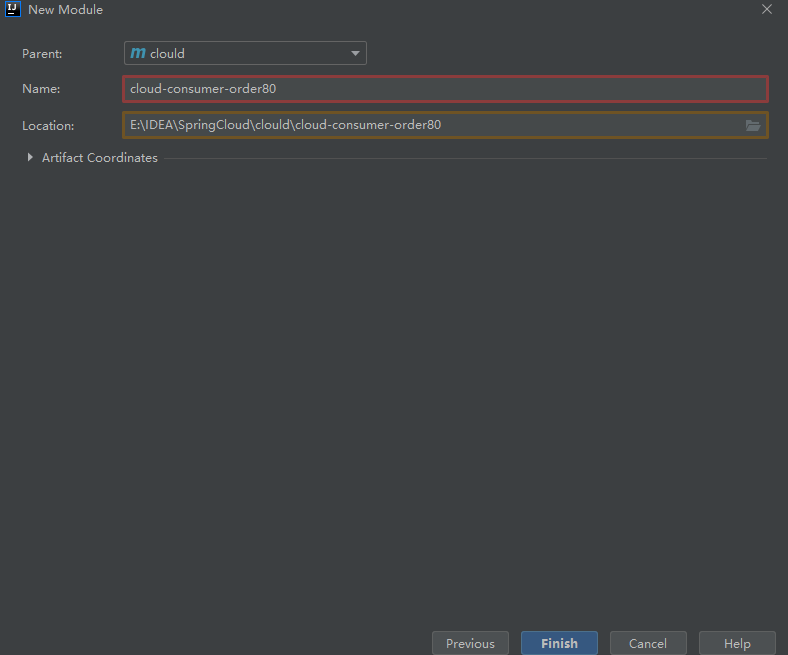This screenshot has width=788, height=655.
Task: Close the New Module window
Action: pos(767,9)
